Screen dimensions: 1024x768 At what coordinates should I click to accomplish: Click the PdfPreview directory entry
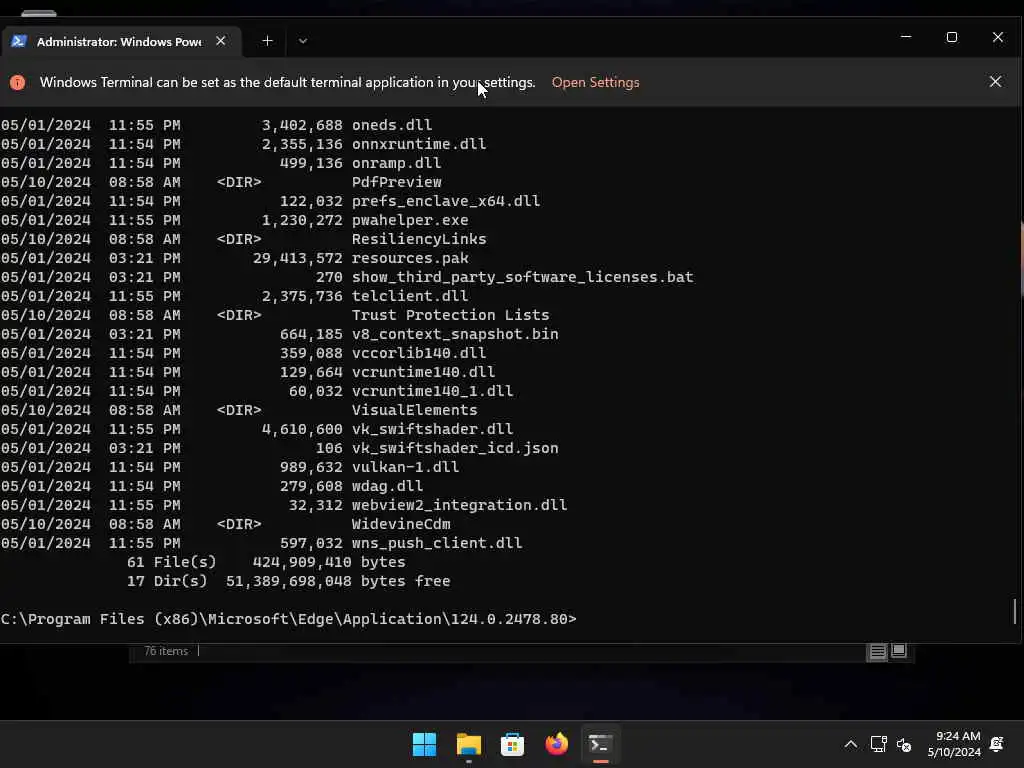pos(396,182)
